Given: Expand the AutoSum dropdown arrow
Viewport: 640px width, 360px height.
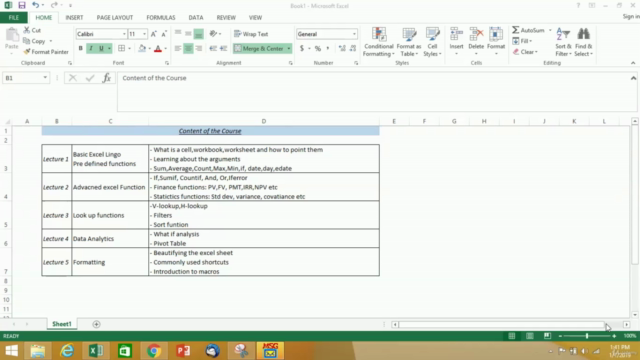Looking at the screenshot, I should coord(550,30).
